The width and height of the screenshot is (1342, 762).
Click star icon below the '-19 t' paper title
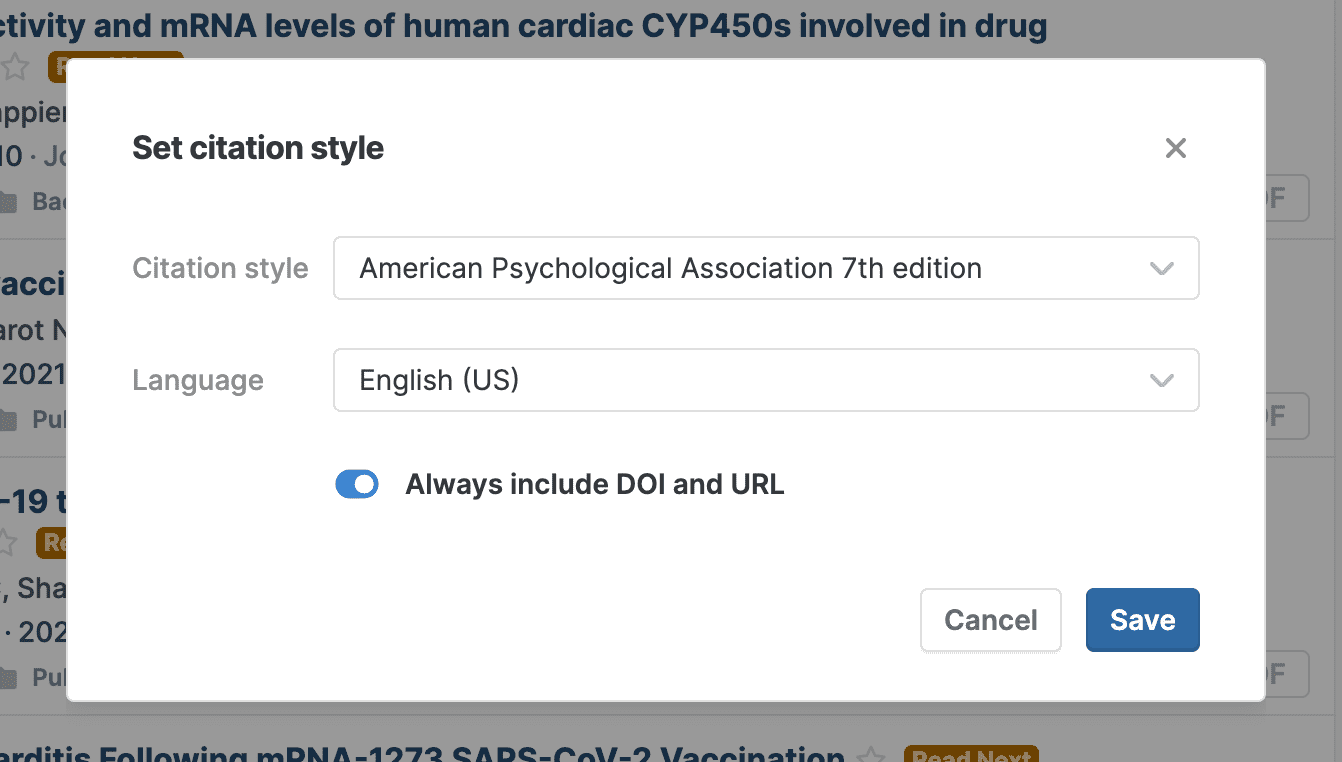click(8, 543)
